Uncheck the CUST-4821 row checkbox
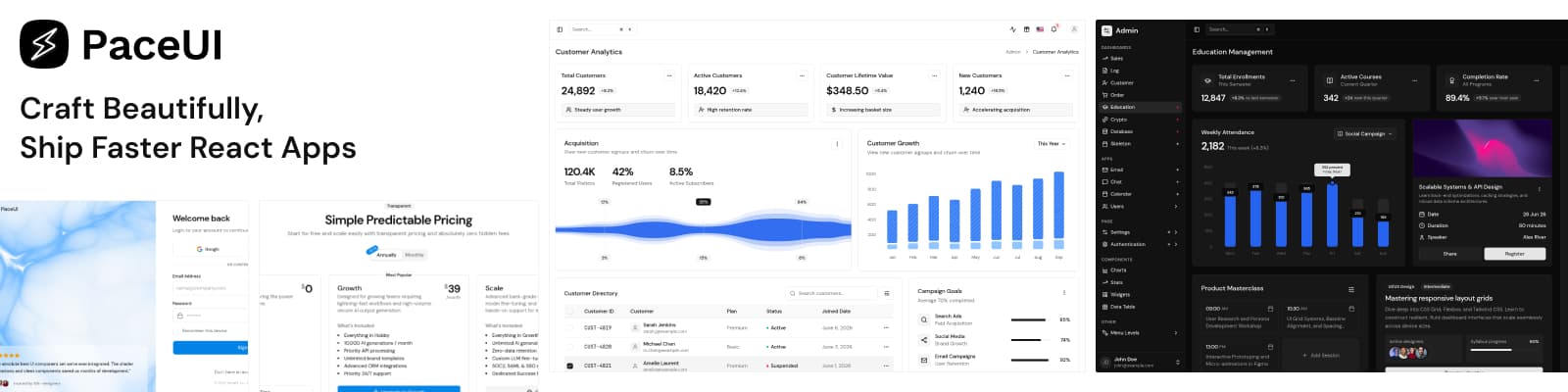The height and width of the screenshot is (392, 1568). point(570,366)
